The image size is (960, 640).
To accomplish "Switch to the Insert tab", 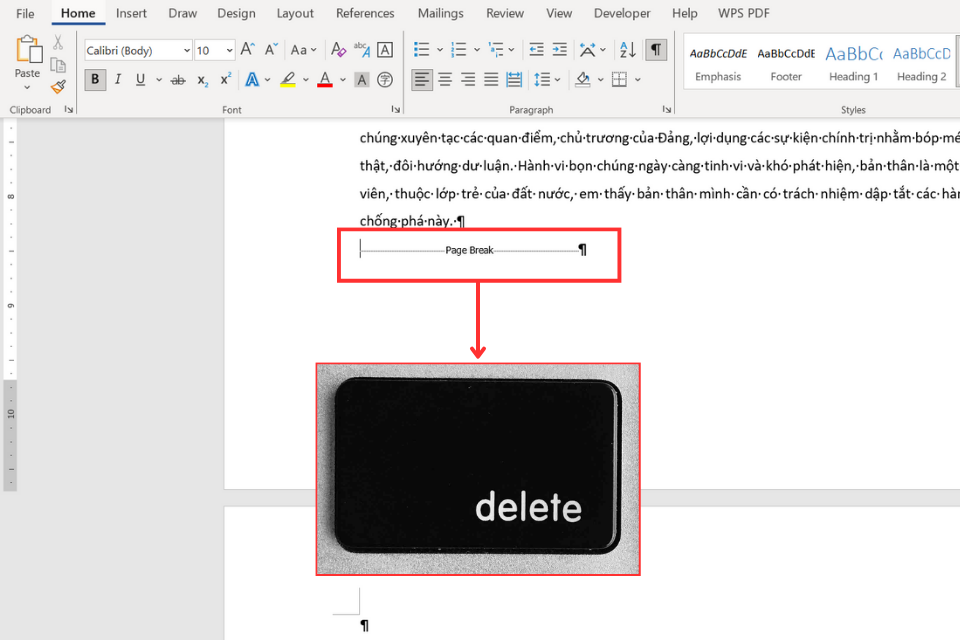I will pos(131,13).
